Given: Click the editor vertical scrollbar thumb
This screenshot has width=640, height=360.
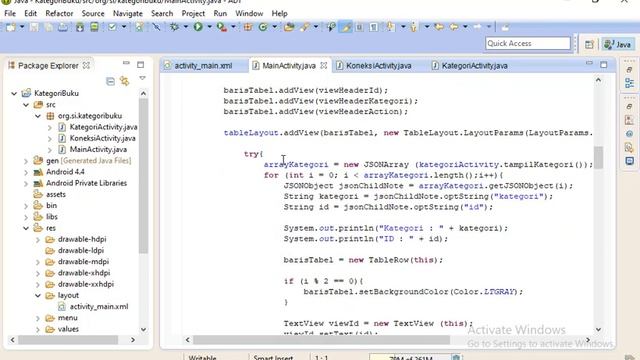Looking at the screenshot, I should click(598, 158).
